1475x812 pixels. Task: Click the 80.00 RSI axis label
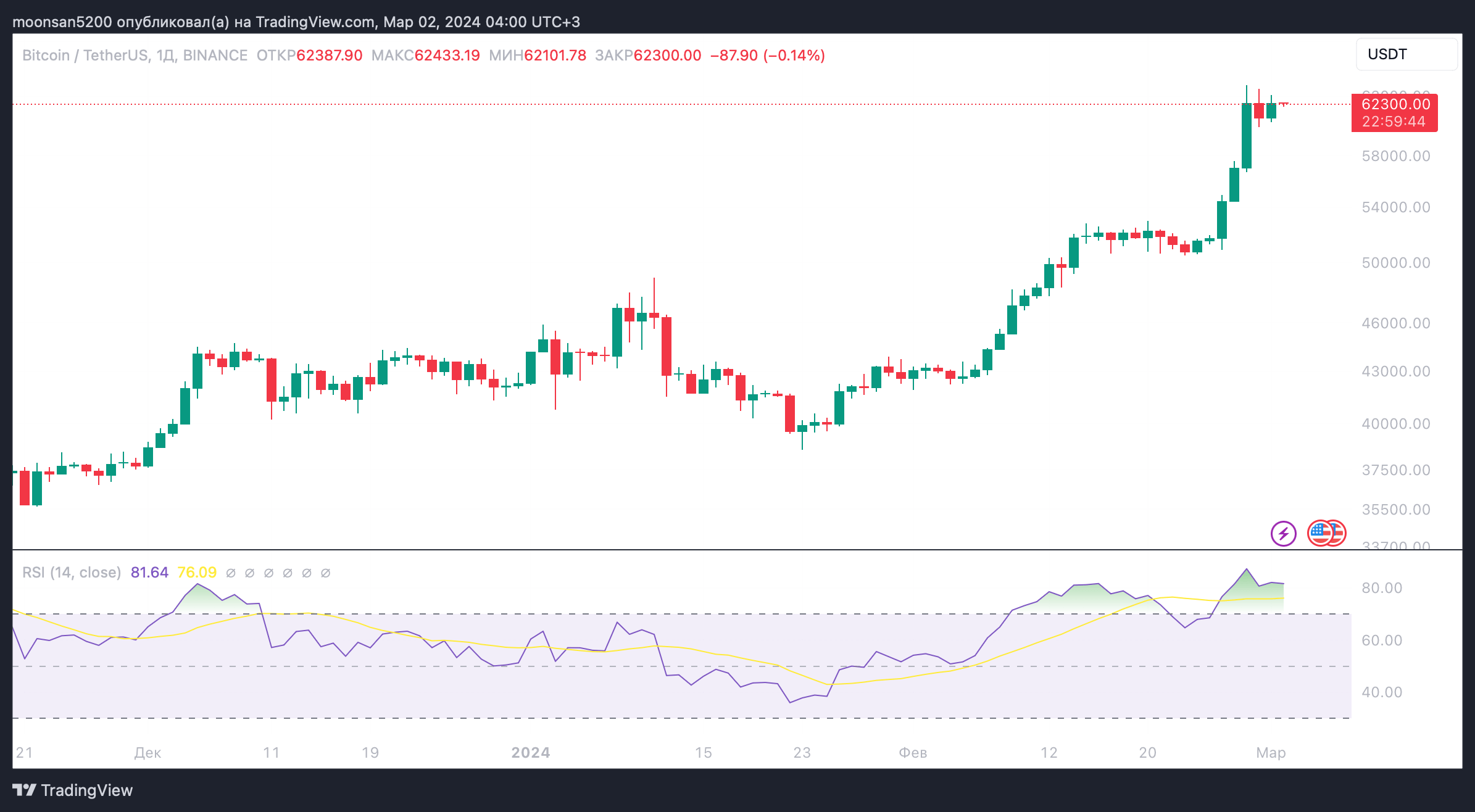1382,588
